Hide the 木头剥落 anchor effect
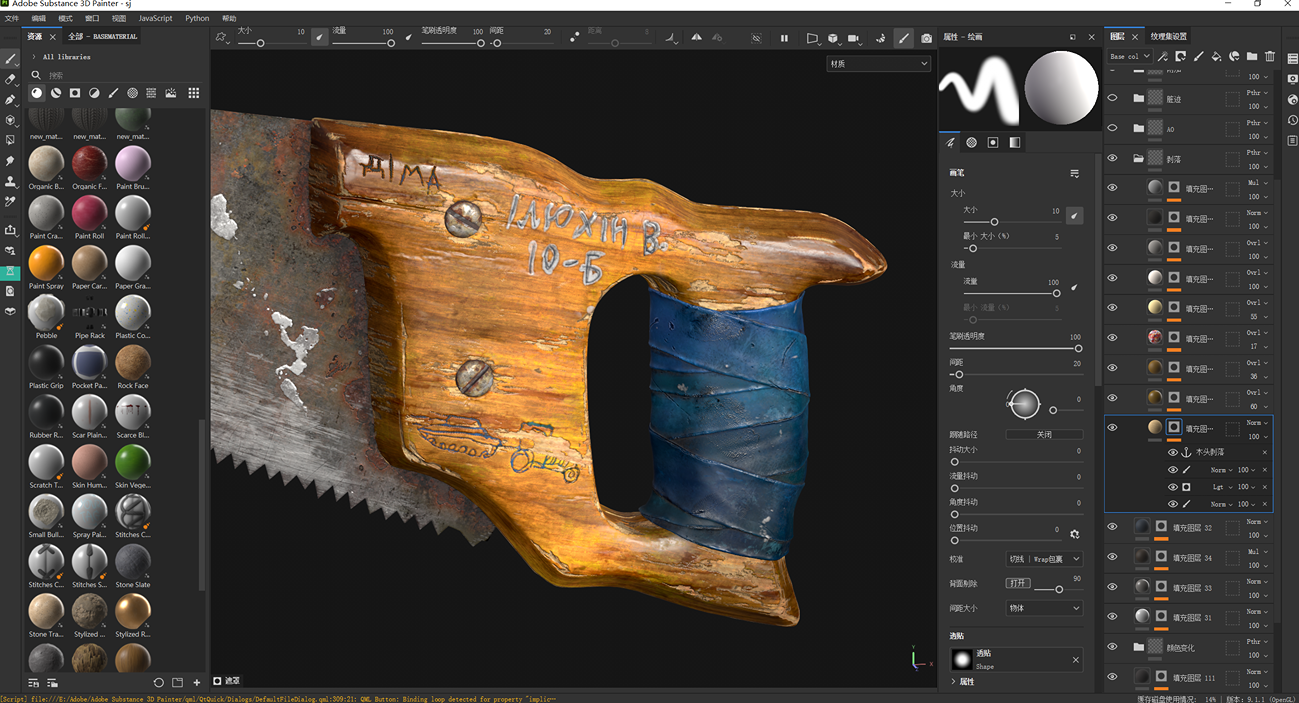Screen dimensions: 1299x703 pos(1173,452)
